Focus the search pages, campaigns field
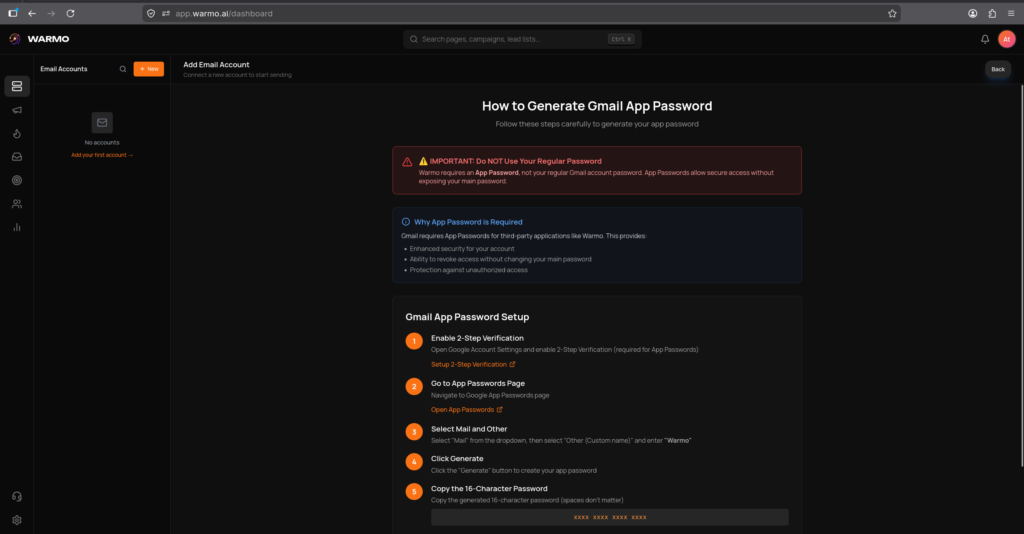 point(522,39)
